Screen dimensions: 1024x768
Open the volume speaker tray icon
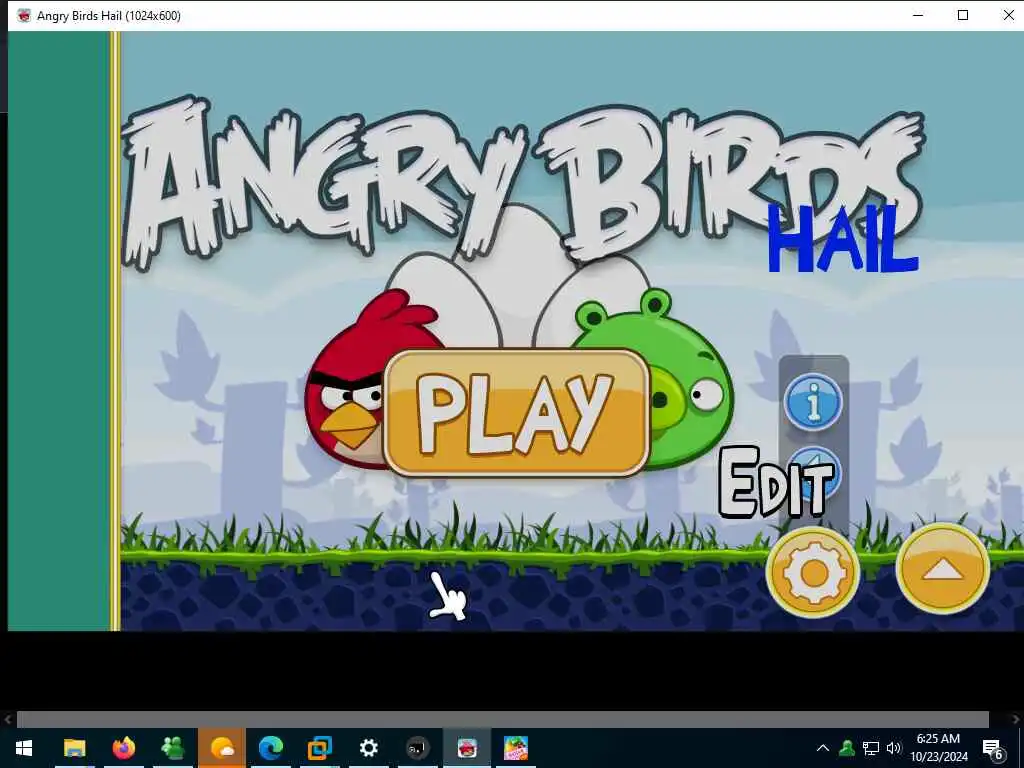(894, 748)
